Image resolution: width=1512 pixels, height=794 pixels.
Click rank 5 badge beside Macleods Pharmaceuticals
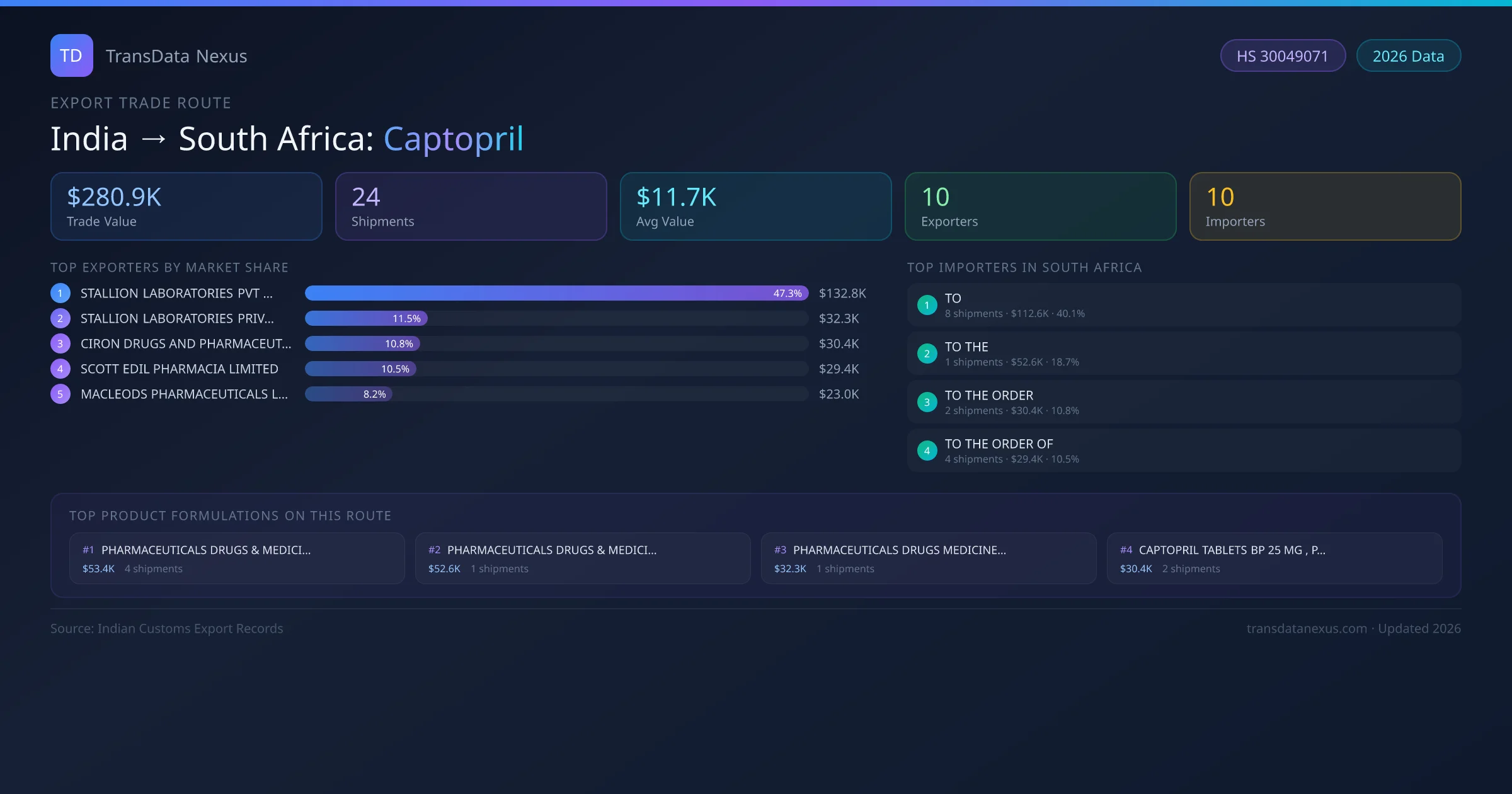coord(60,394)
